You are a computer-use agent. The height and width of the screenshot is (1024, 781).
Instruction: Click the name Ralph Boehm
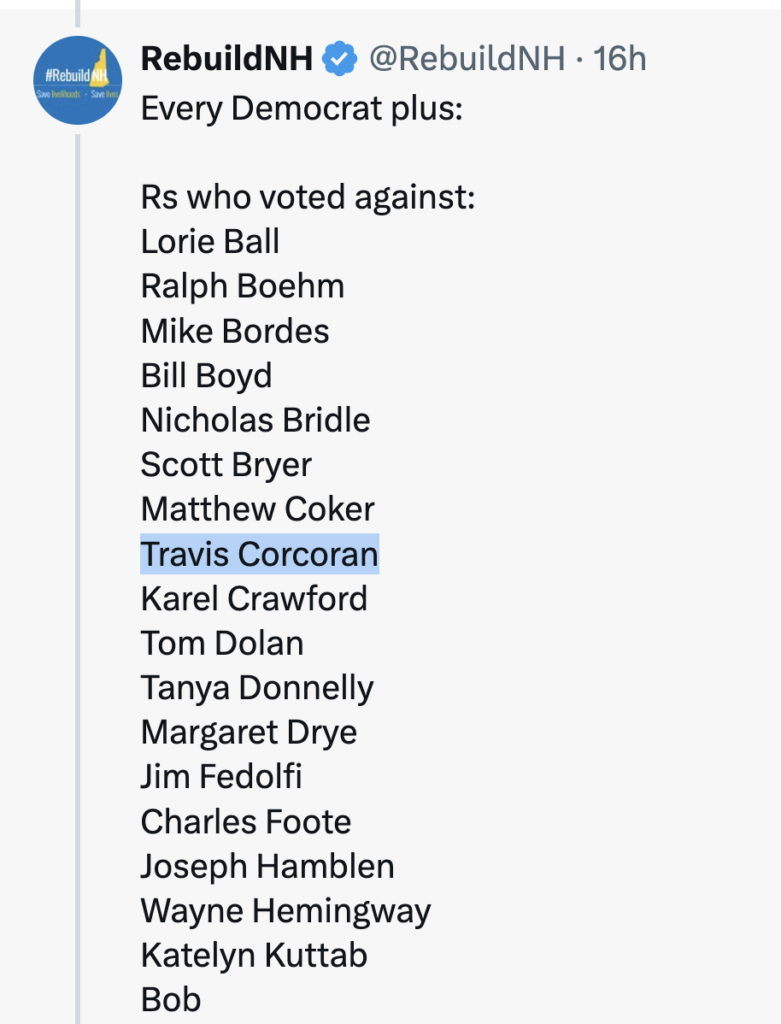(242, 287)
